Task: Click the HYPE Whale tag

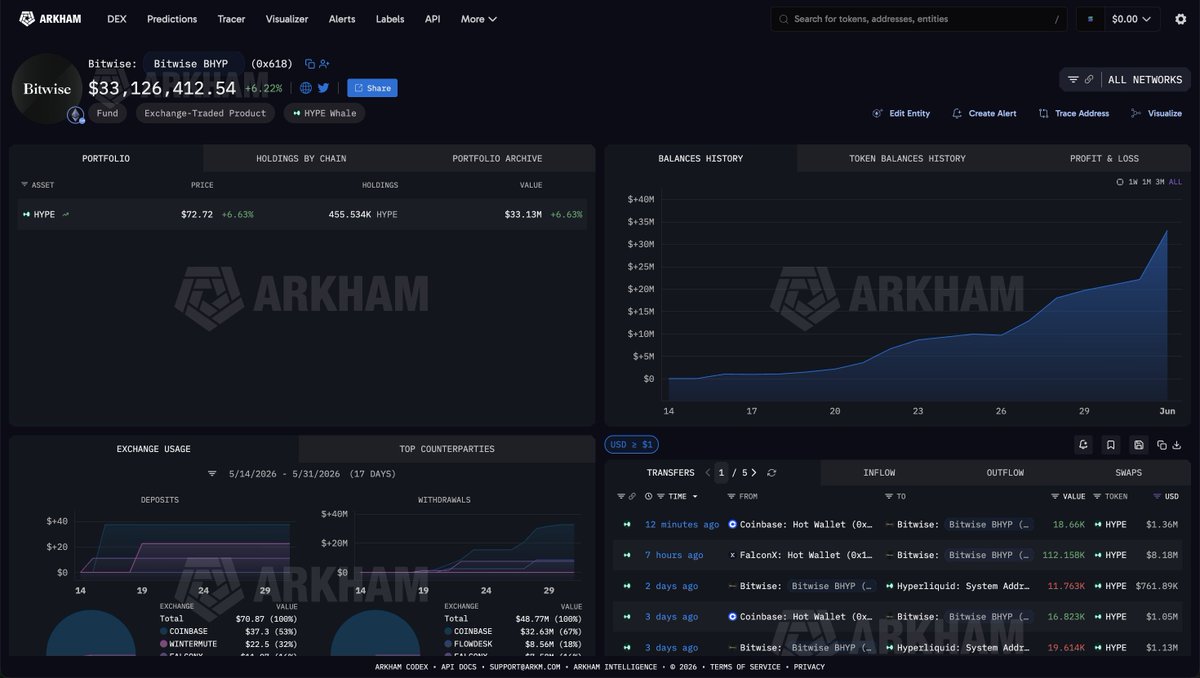Action: 324,113
